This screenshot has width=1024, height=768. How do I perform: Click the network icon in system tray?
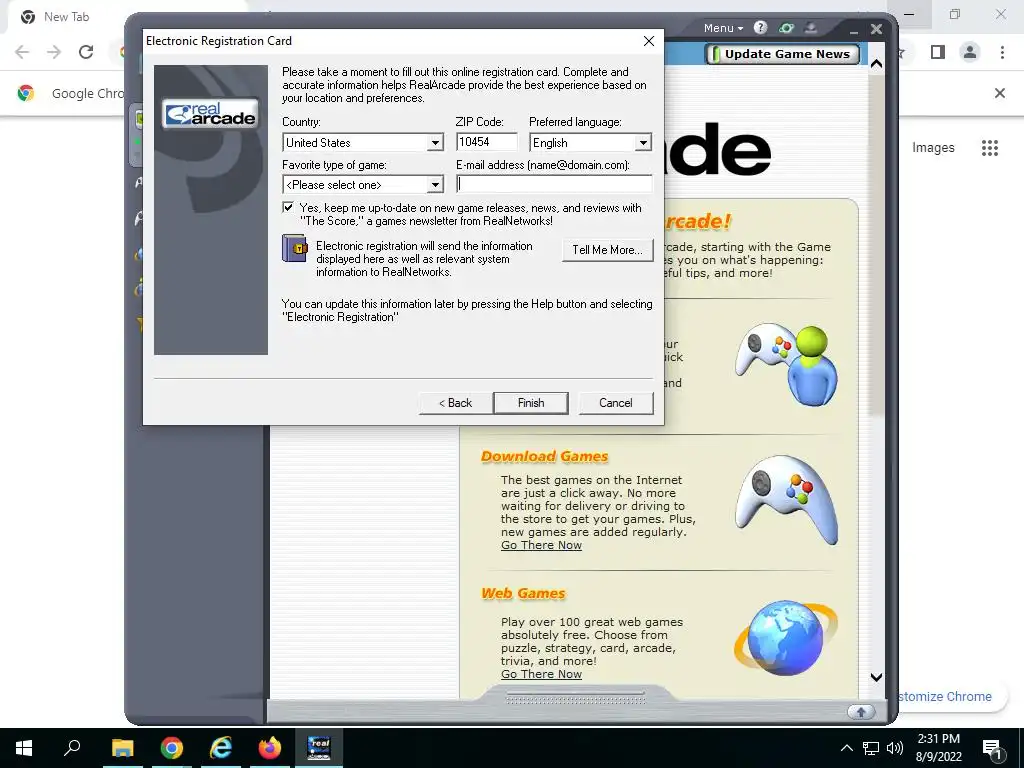871,748
